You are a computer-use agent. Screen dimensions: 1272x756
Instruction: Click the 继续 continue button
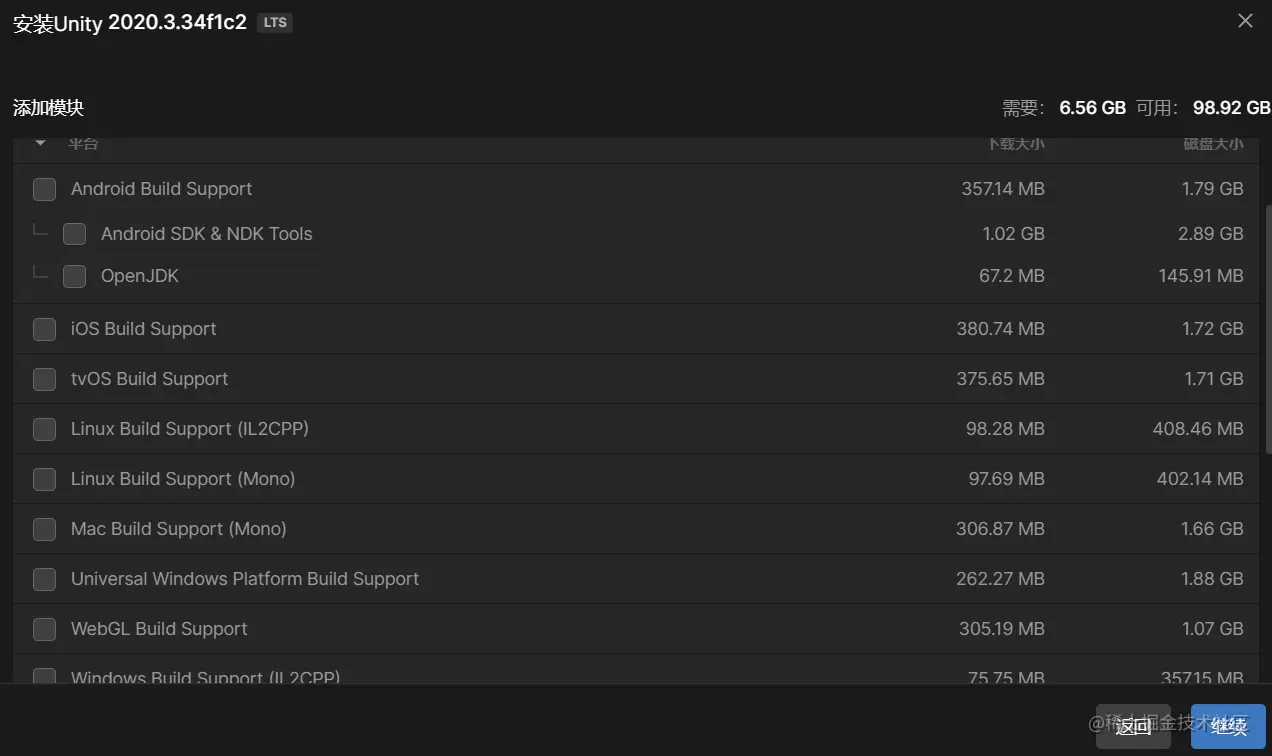(x=1228, y=727)
